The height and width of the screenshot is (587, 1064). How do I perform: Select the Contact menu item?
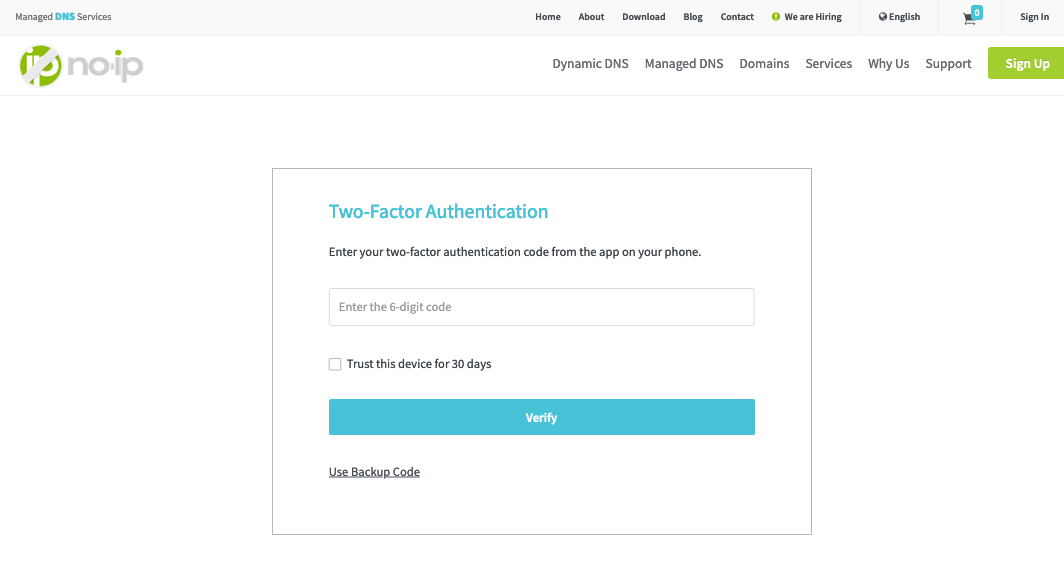[x=737, y=16]
